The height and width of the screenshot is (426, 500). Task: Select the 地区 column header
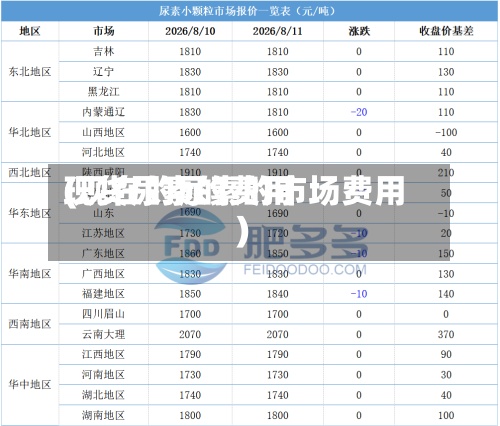[30, 31]
